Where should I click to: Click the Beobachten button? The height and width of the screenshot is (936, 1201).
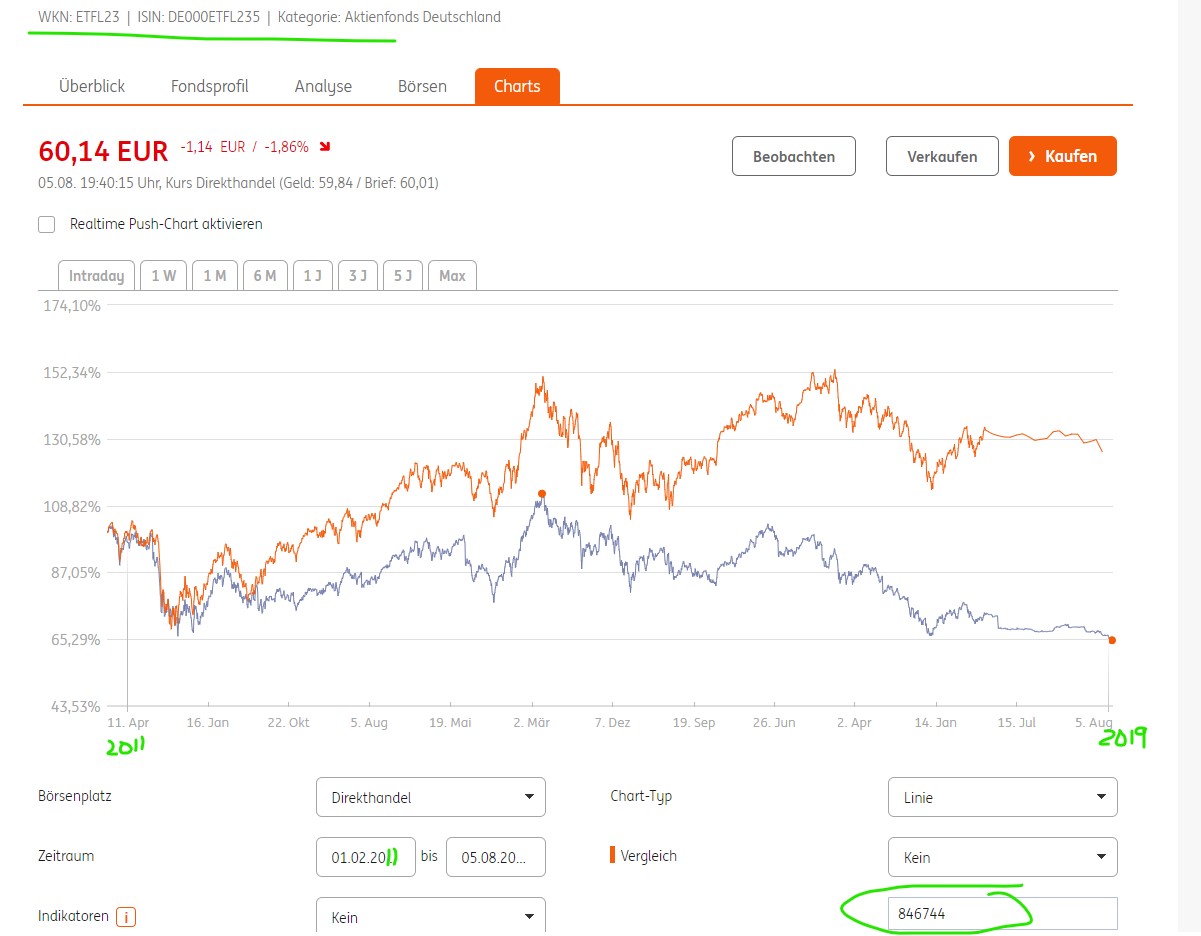[x=793, y=156]
